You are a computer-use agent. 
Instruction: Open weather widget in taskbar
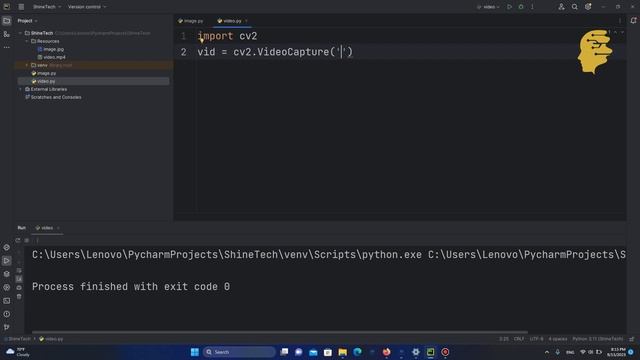(18, 352)
